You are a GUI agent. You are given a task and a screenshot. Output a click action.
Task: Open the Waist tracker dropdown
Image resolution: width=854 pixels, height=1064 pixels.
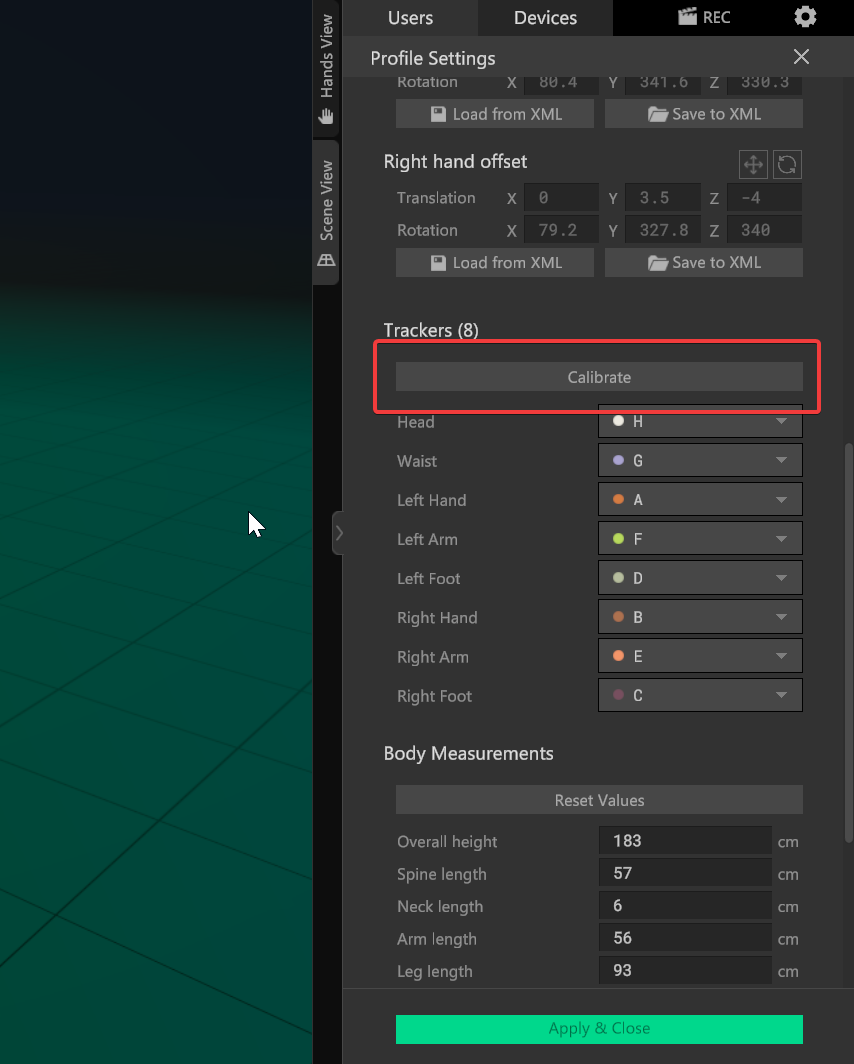coord(700,461)
